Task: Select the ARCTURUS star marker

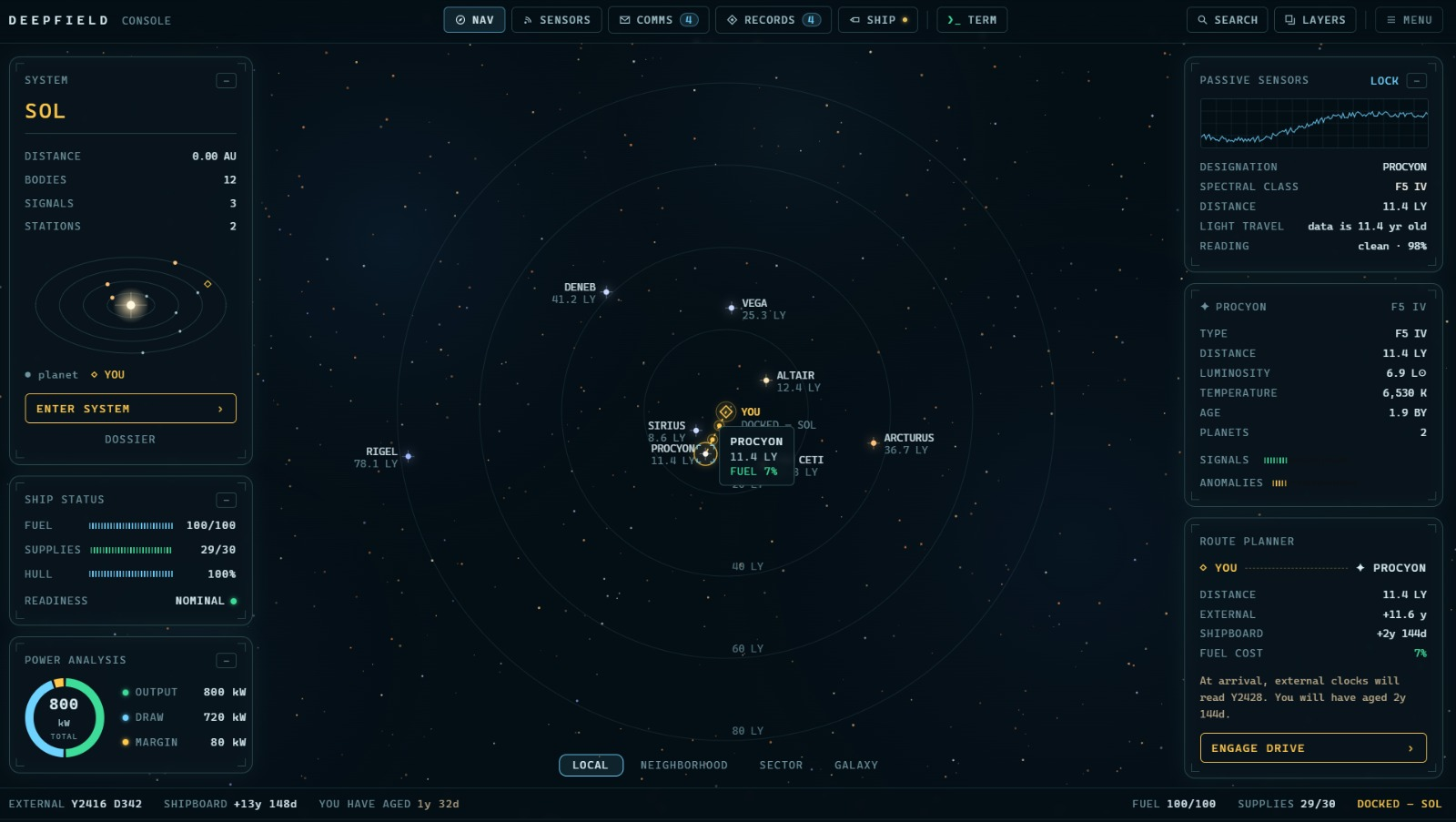Action: point(874,443)
